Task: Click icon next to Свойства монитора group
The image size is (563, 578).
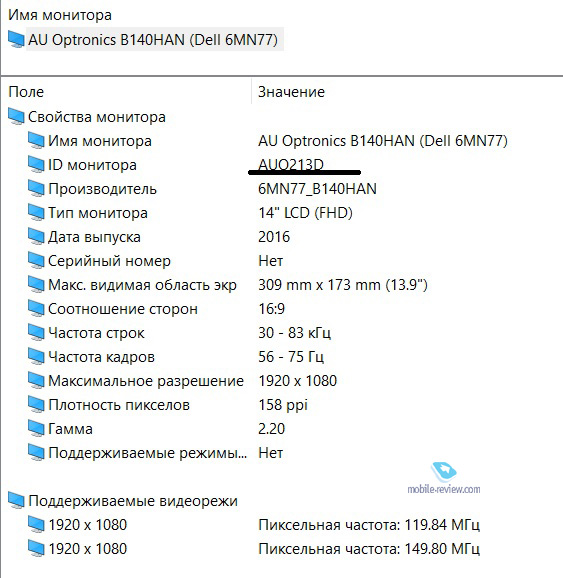Action: pyautogui.click(x=16, y=116)
